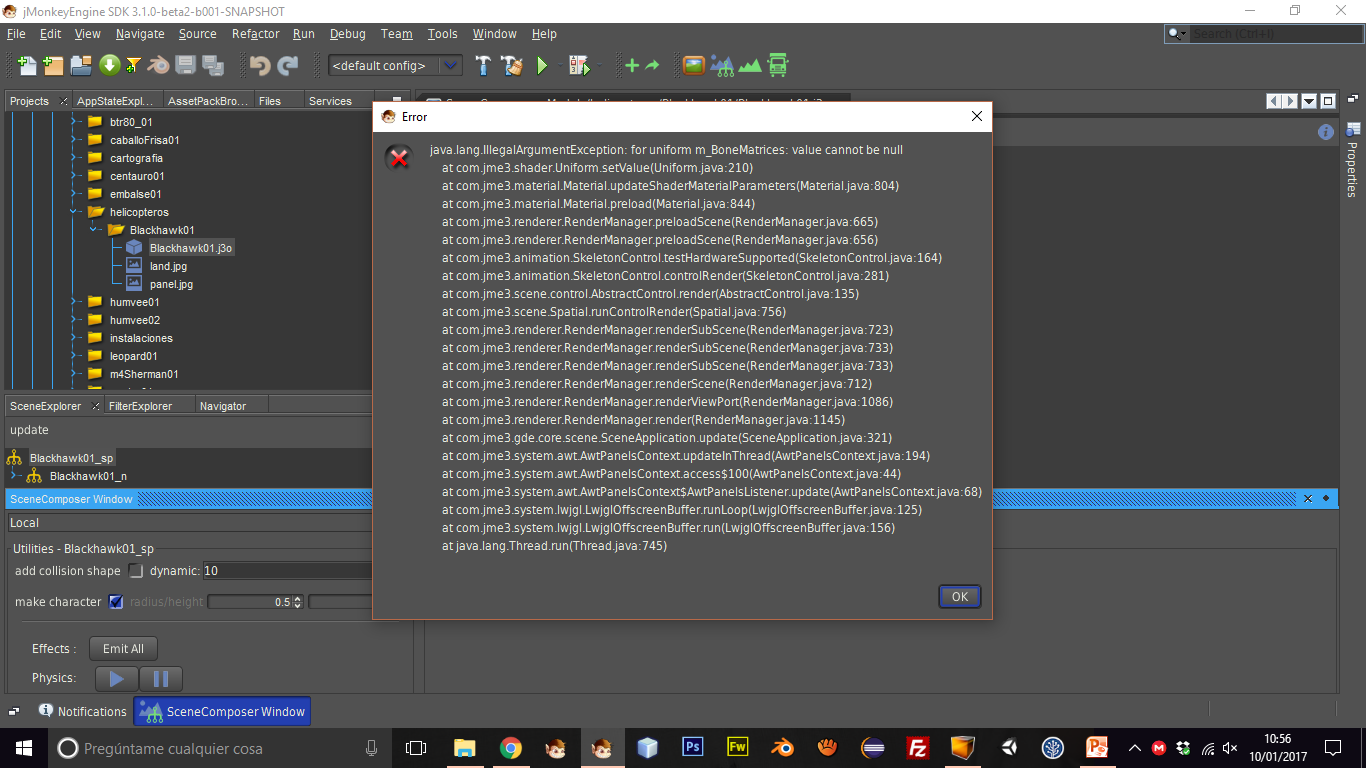Click the green vehicle toolbar icon
The image size is (1366, 768).
(x=778, y=65)
